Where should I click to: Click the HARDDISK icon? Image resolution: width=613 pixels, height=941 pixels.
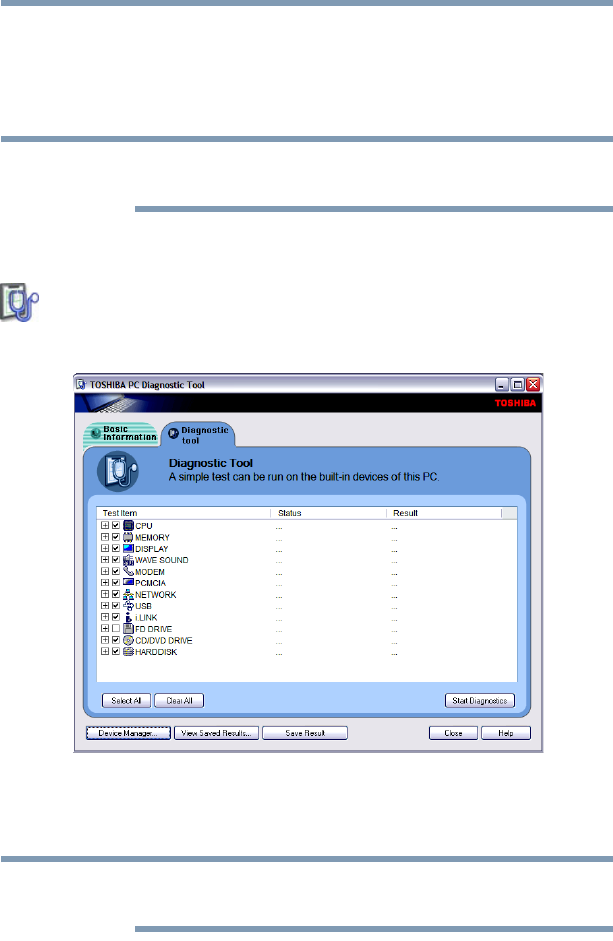pos(128,652)
